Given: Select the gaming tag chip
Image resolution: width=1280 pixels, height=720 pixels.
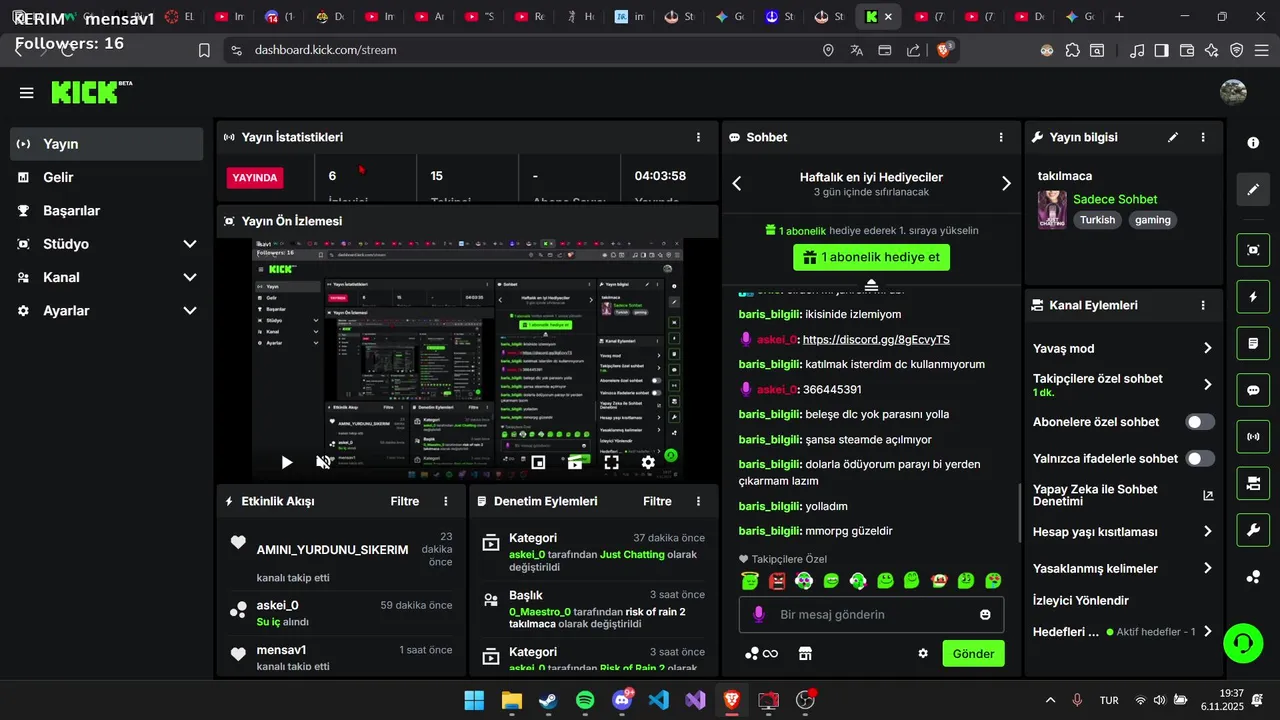Looking at the screenshot, I should (x=1152, y=220).
